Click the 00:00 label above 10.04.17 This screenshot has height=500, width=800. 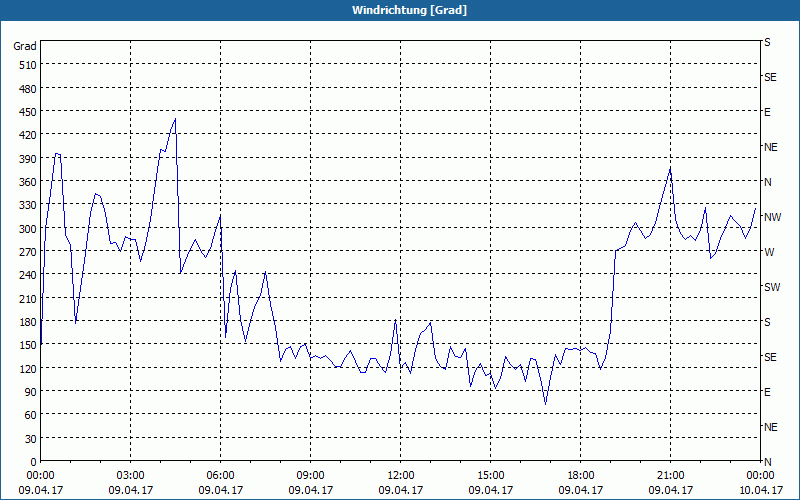[760, 476]
